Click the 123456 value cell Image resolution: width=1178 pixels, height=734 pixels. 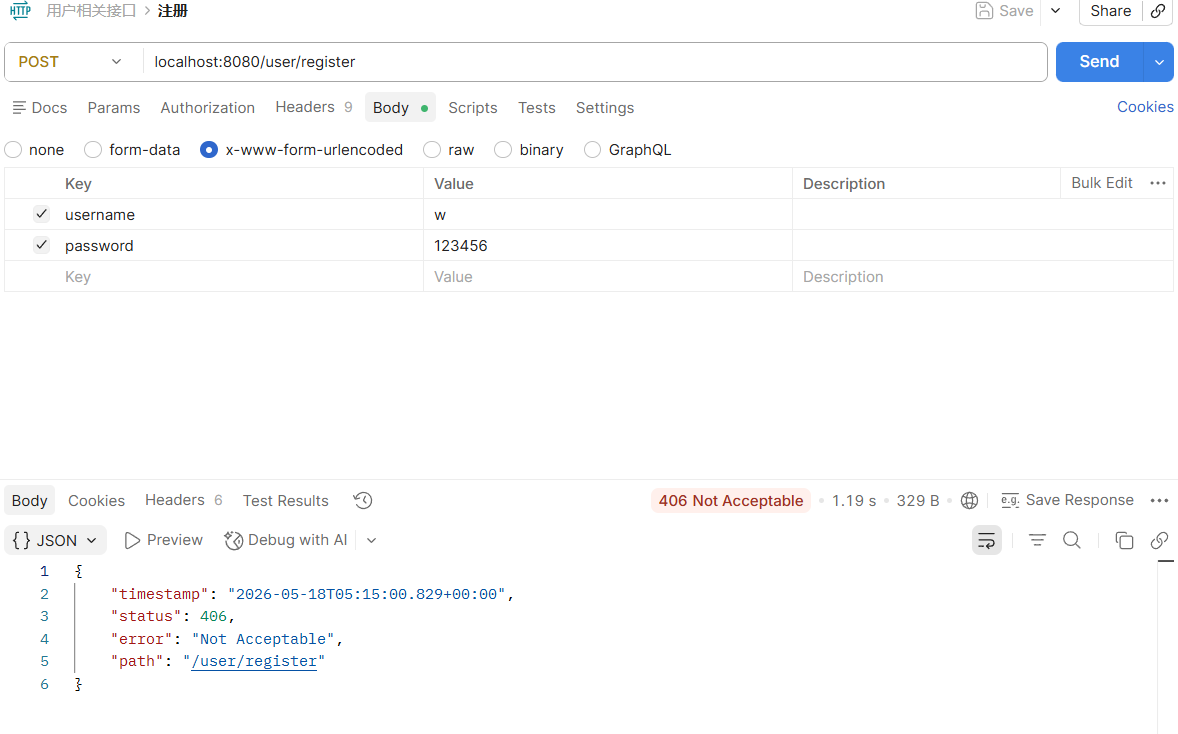pyautogui.click(x=608, y=245)
